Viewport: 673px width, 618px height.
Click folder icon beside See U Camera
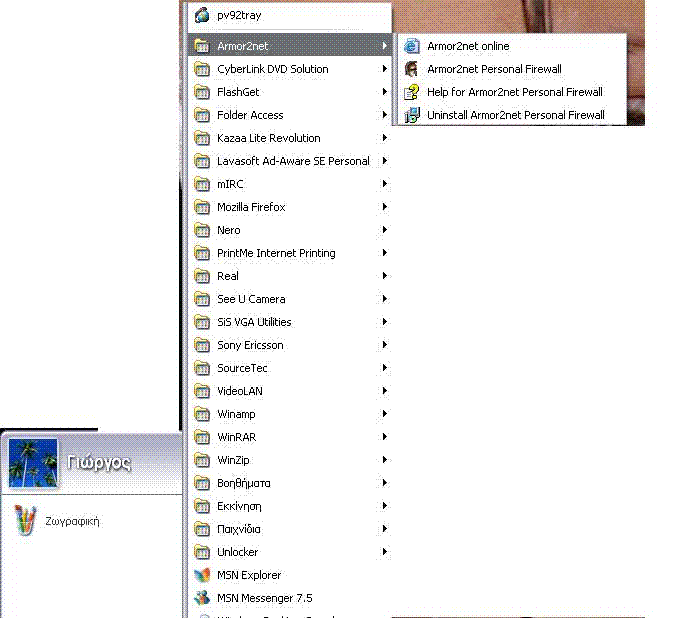[x=202, y=299]
